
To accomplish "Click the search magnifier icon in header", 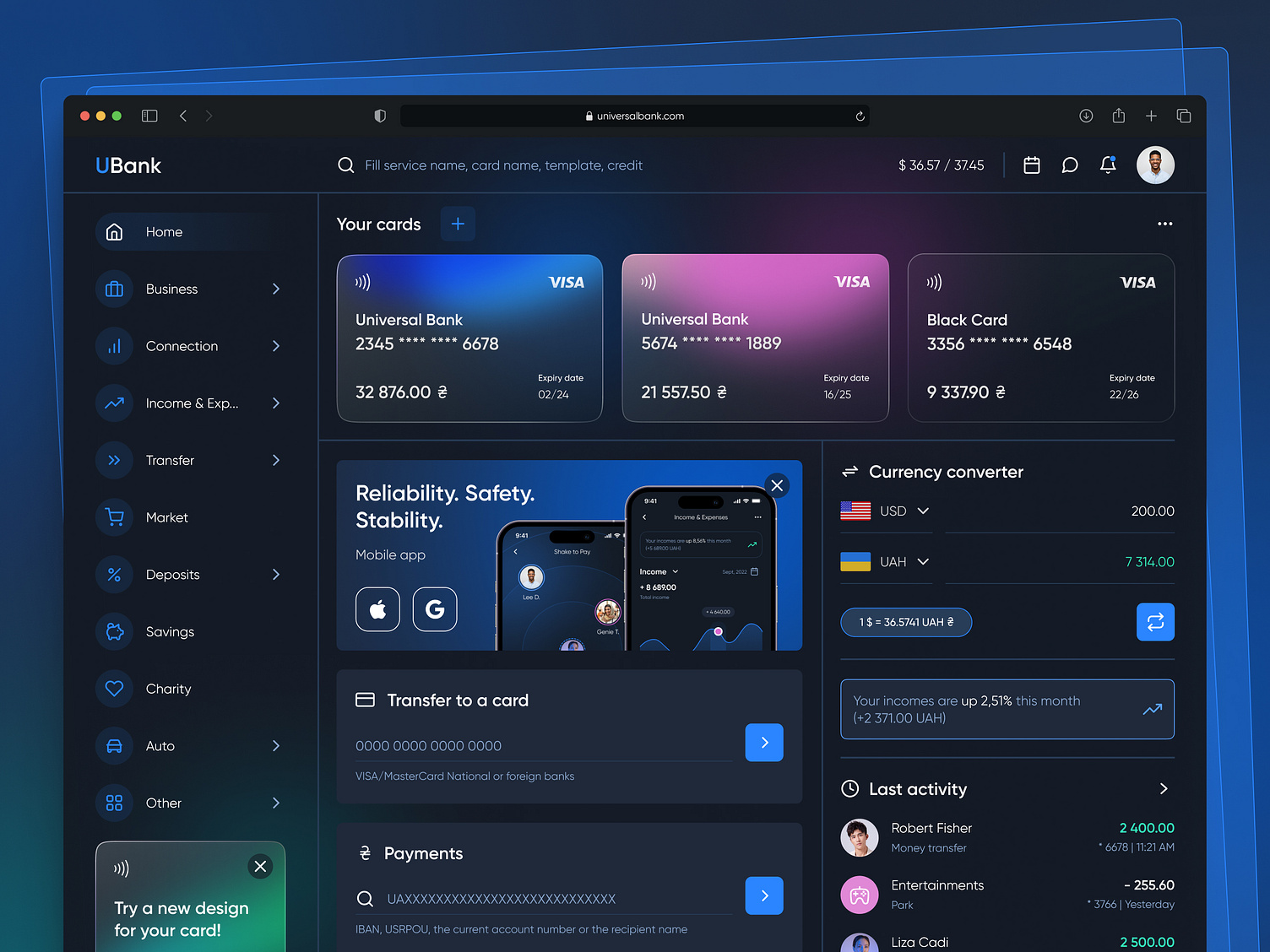I will click(x=345, y=165).
